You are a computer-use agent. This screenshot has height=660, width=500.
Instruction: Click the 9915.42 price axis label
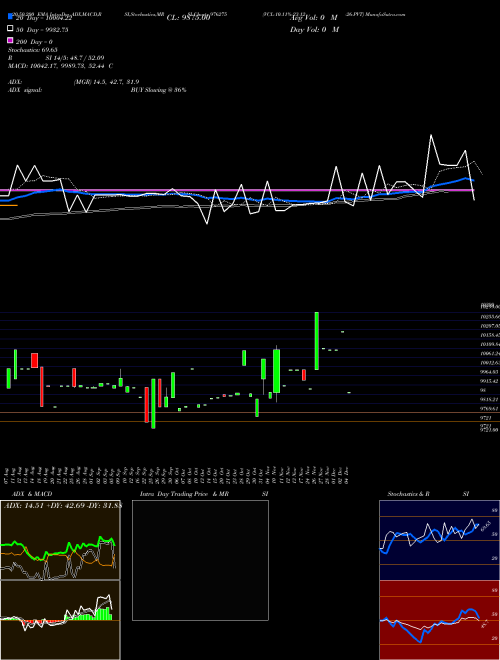tap(489, 381)
